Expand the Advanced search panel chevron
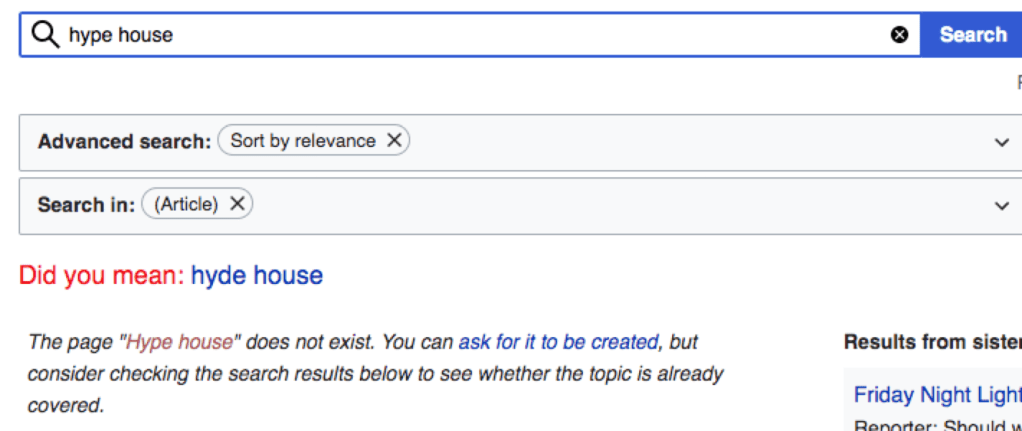This screenshot has width=1022, height=431. [x=1001, y=142]
